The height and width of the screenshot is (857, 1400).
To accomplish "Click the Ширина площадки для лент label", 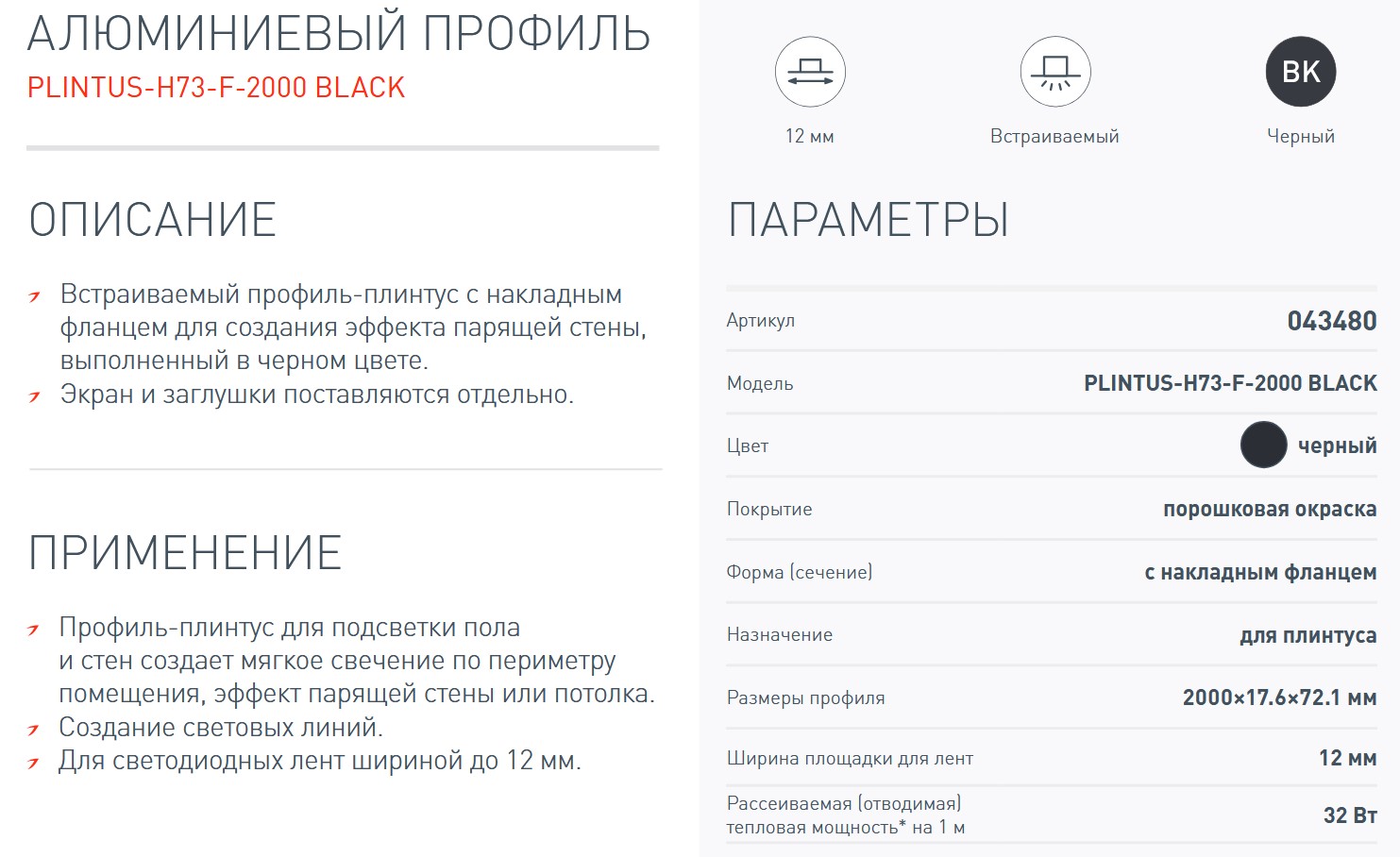I will coord(850,759).
